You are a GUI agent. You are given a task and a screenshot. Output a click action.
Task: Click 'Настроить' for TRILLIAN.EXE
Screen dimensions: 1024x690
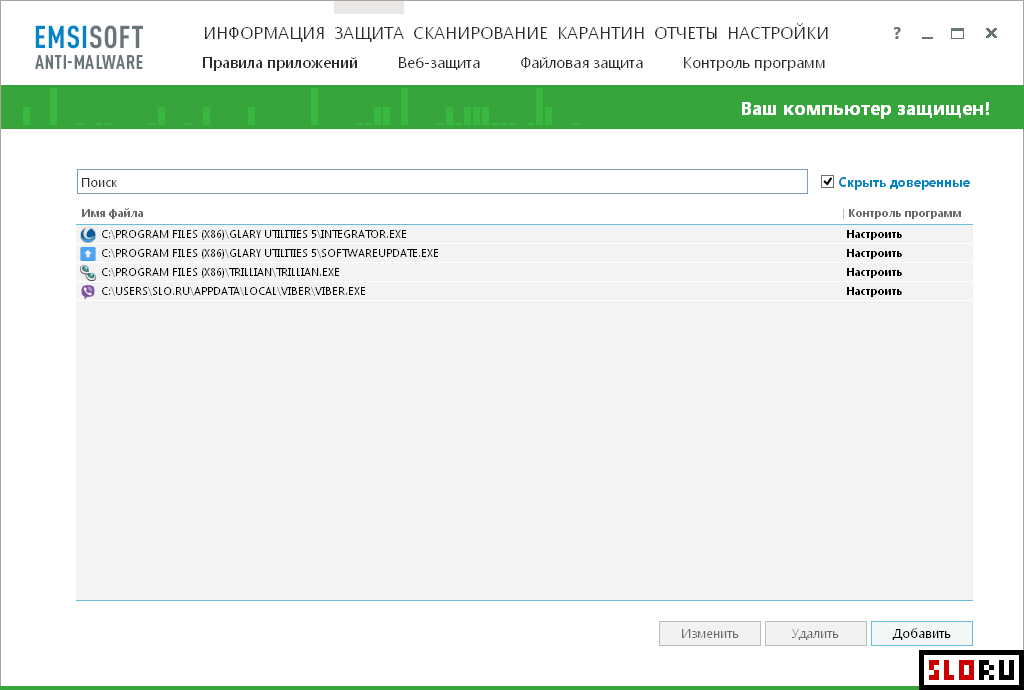[x=874, y=272]
